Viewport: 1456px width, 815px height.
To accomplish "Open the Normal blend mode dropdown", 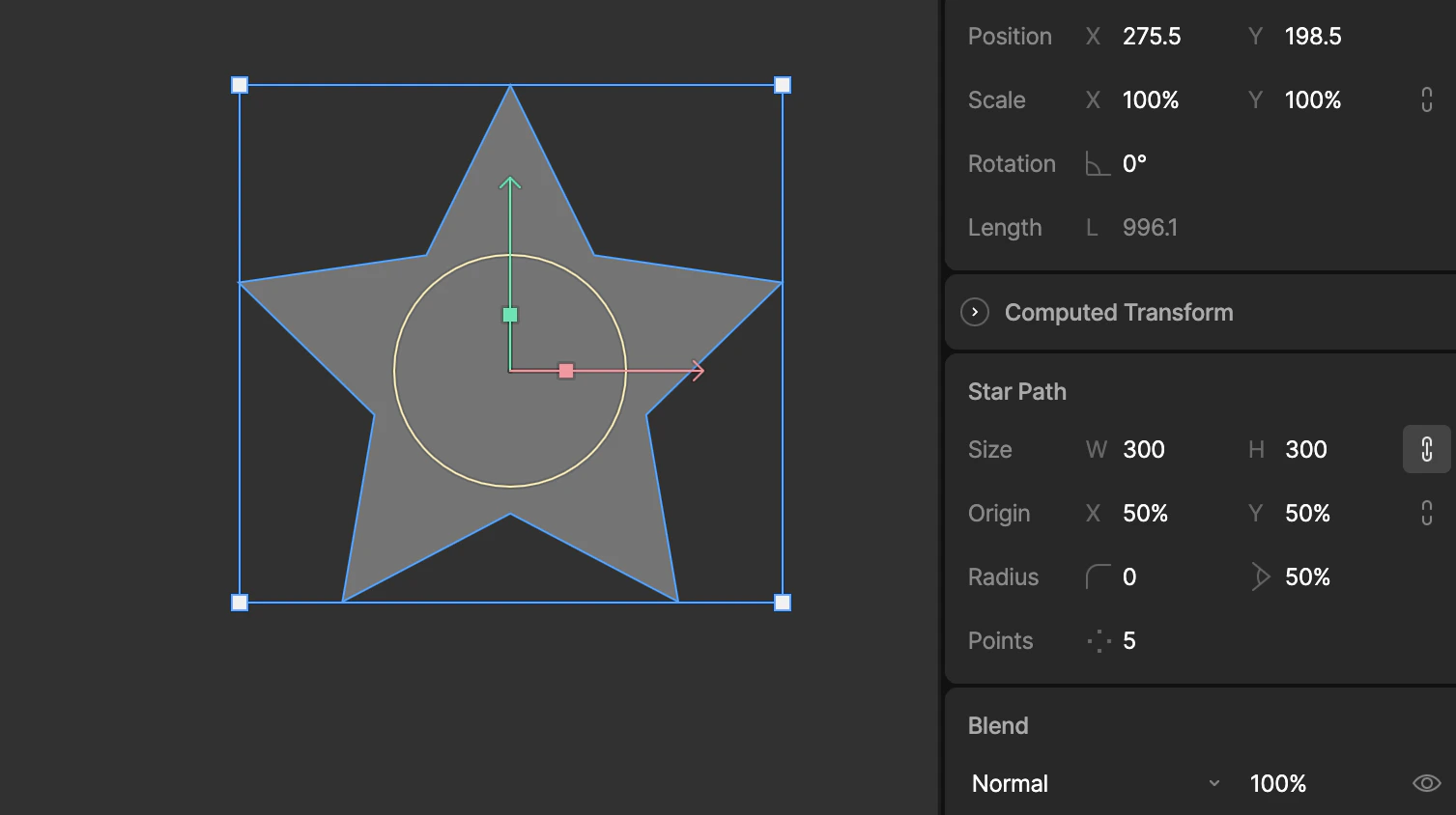I will pyautogui.click(x=1092, y=783).
